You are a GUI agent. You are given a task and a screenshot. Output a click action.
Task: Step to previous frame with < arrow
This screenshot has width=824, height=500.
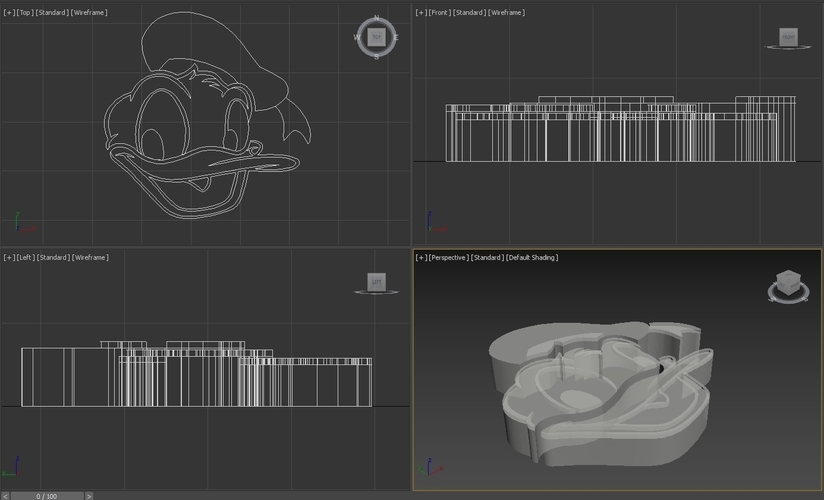pos(5,496)
